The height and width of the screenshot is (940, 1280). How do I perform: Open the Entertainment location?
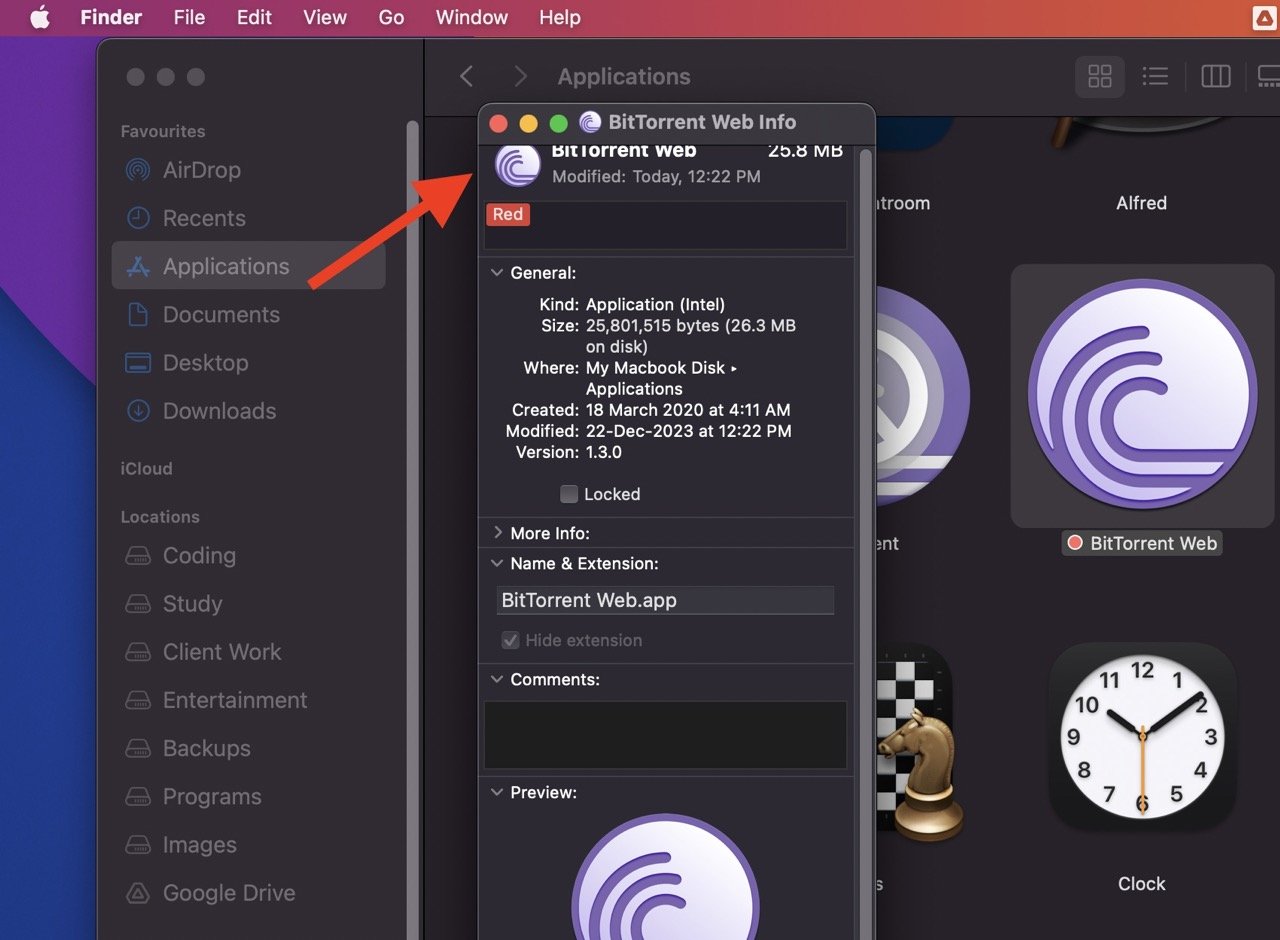pyautogui.click(x=235, y=700)
